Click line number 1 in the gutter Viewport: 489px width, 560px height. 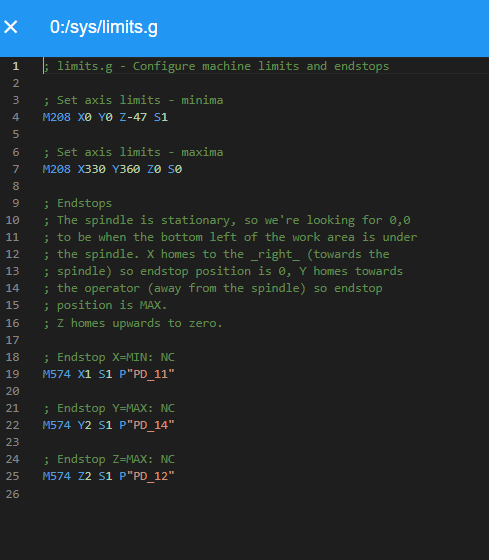[x=16, y=66]
